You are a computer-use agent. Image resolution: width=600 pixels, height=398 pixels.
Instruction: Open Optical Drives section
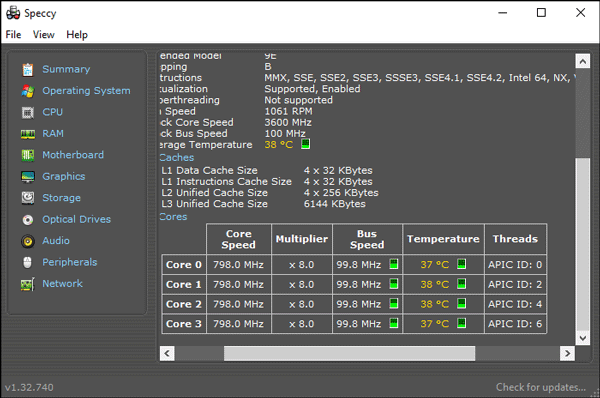click(x=77, y=219)
